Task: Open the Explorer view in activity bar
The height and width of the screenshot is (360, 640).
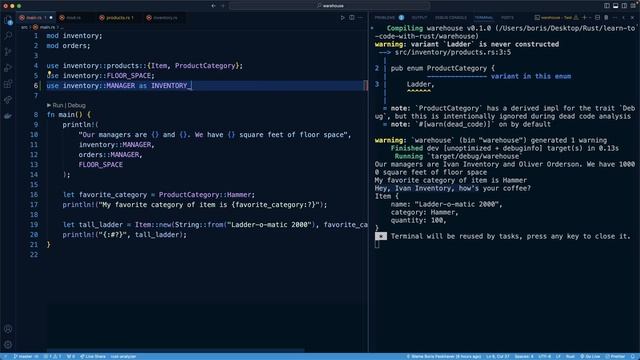Action: [8, 20]
